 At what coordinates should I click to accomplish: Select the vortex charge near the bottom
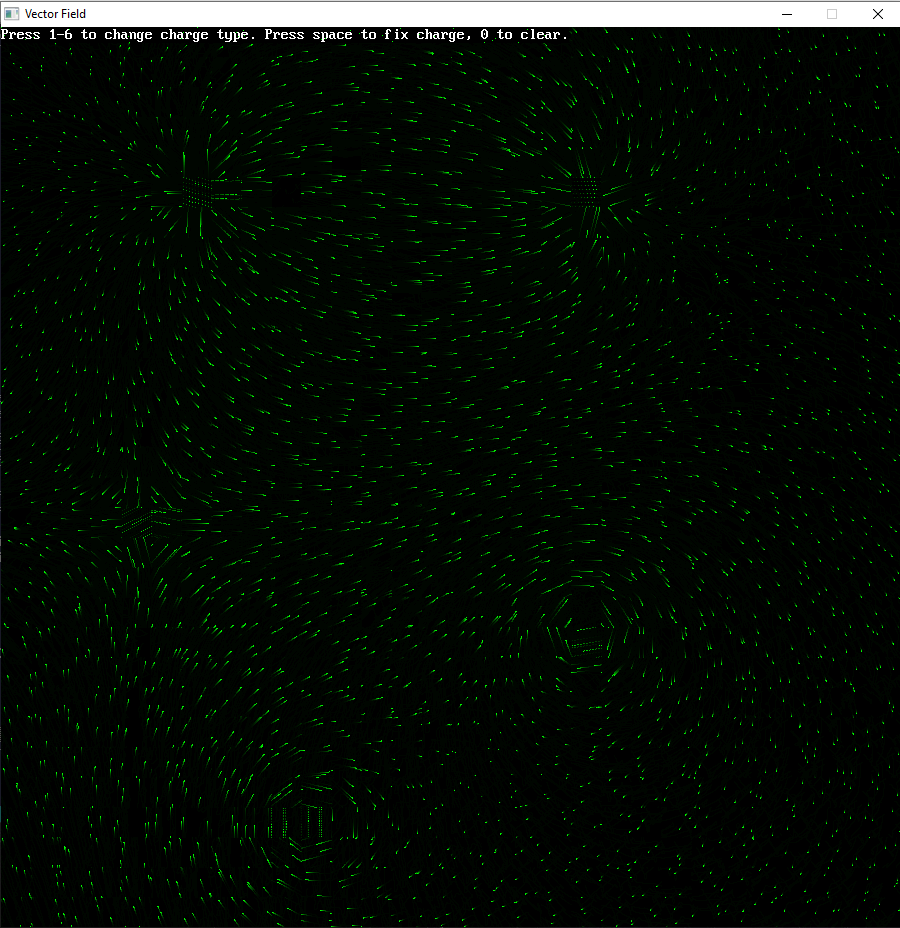click(x=298, y=822)
